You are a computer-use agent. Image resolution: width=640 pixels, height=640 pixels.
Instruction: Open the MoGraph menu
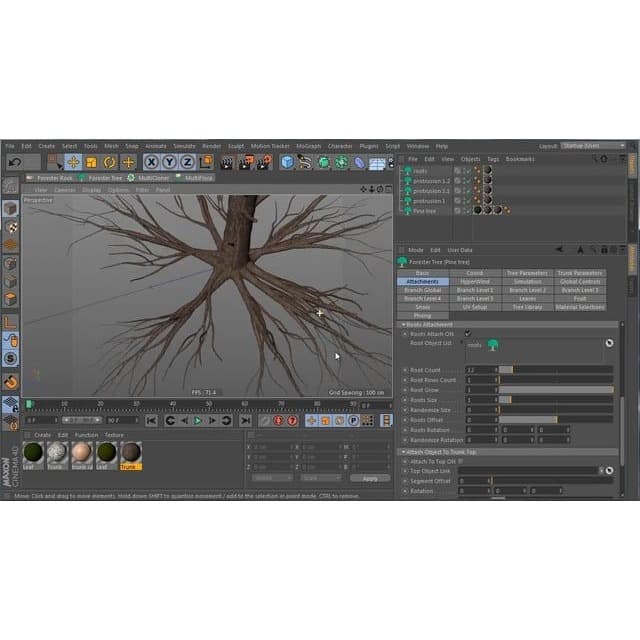tap(309, 146)
